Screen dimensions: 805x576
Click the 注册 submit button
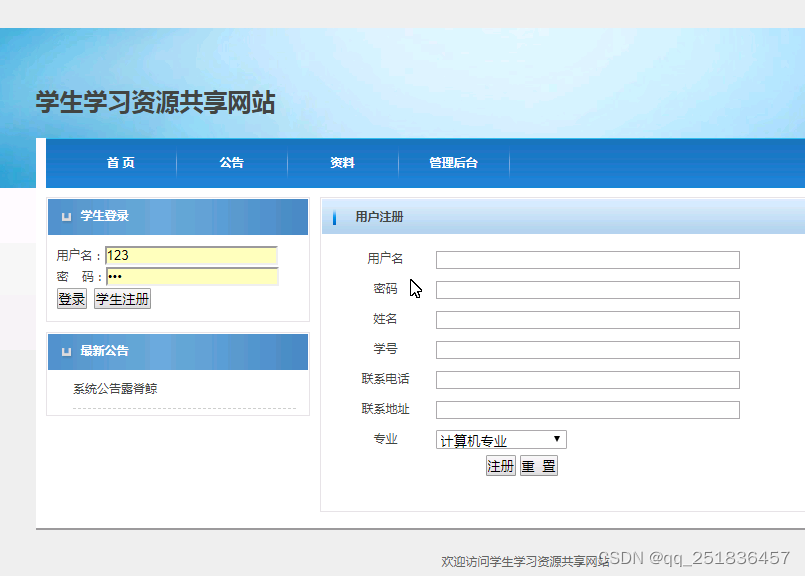[501, 466]
